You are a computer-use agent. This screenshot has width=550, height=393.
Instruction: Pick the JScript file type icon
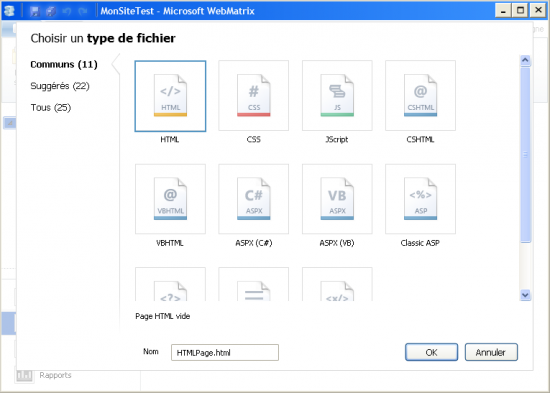pos(337,95)
